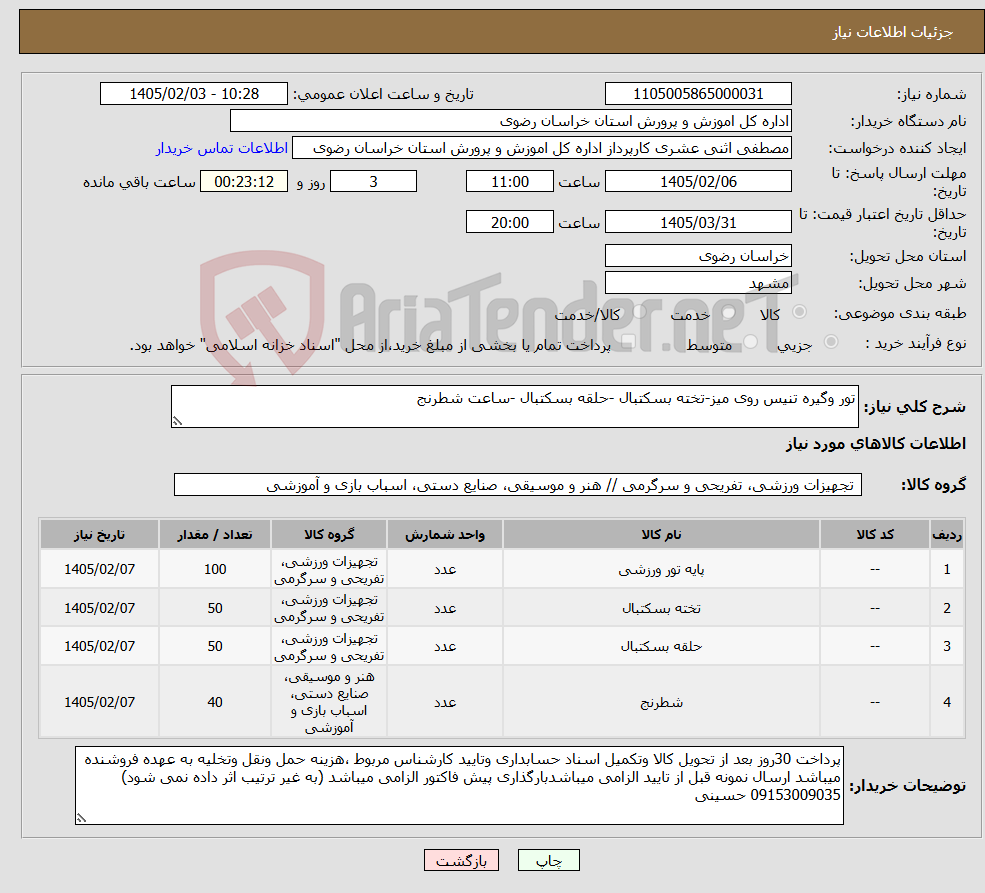Click the نام کالا column header
985x893 pixels.
pyautogui.click(x=661, y=534)
